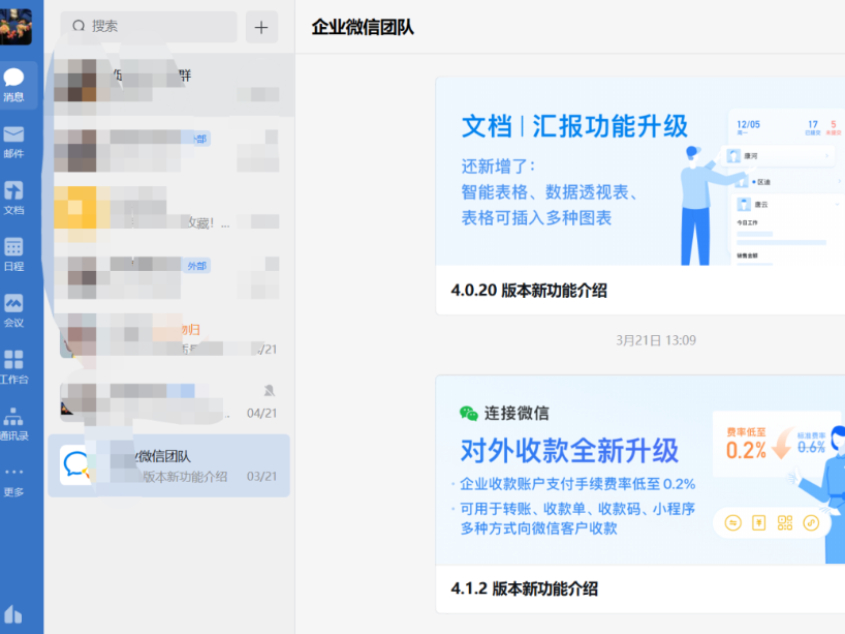845x634 pixels.
Task: Open the 消息 messages tab
Action: coord(14,85)
